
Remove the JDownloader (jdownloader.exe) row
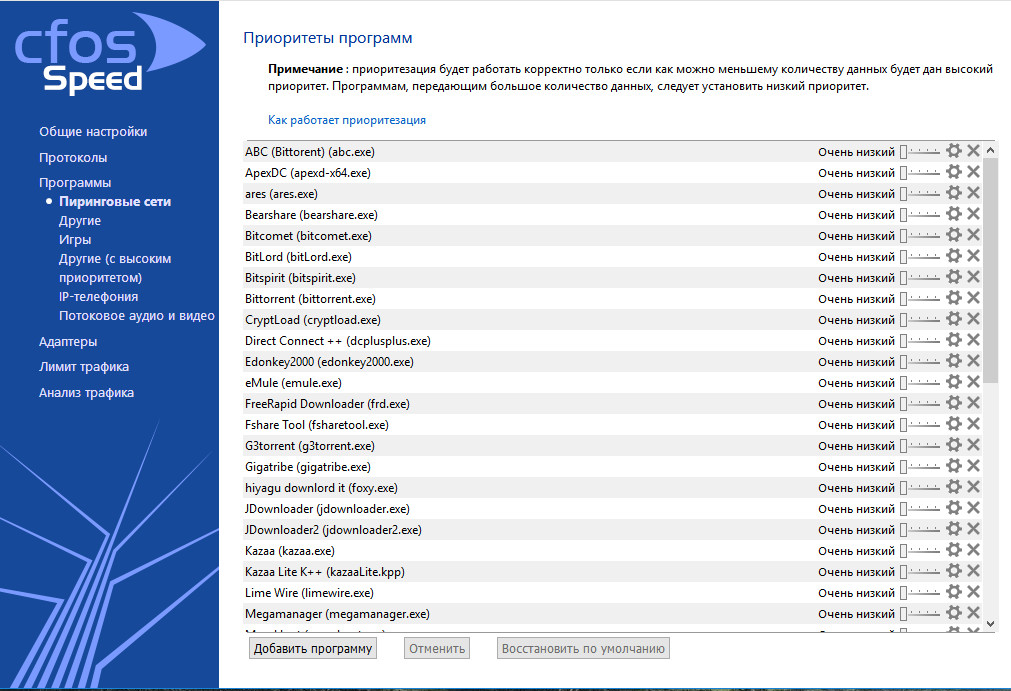point(974,508)
